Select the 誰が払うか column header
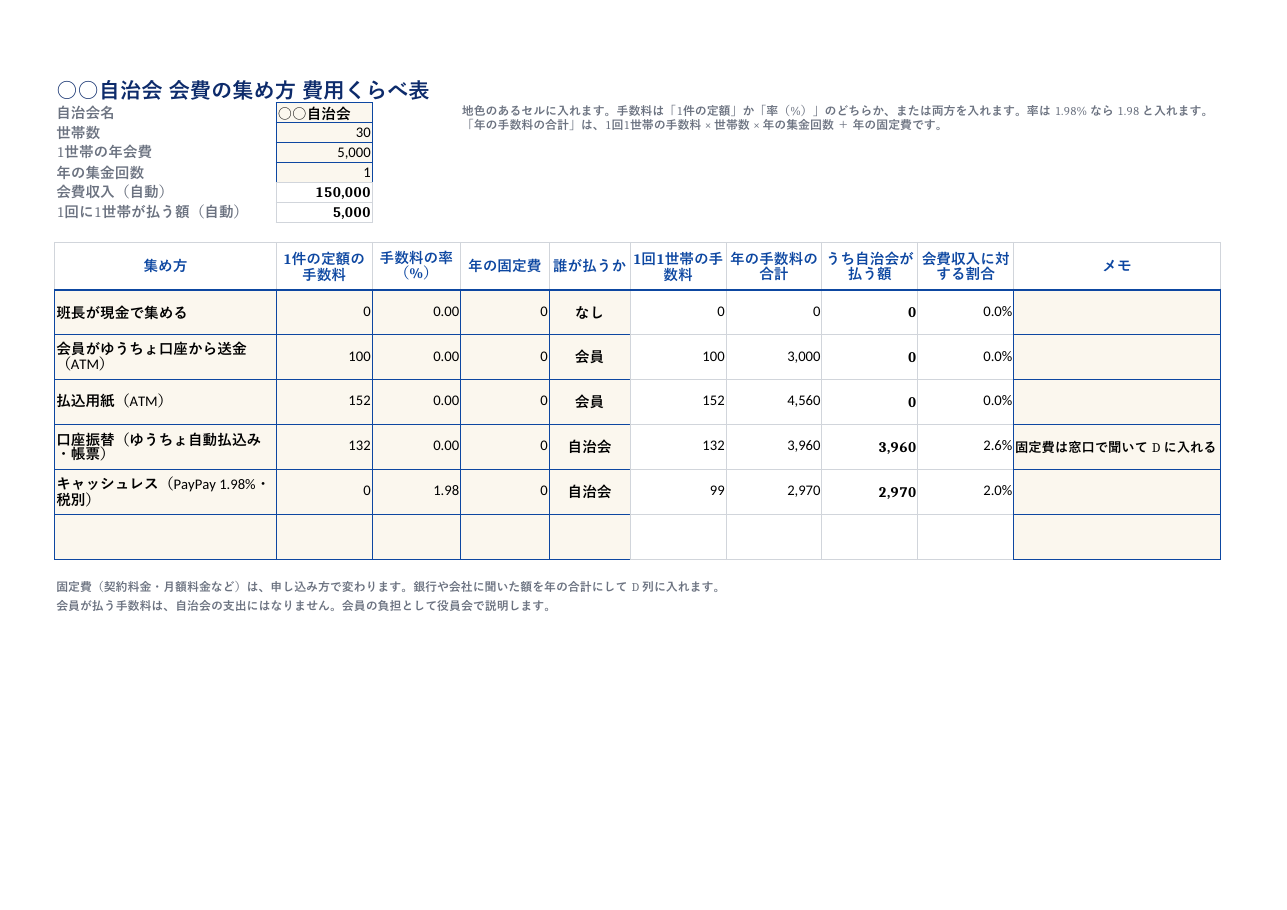This screenshot has height=910, width=1287. tap(590, 266)
